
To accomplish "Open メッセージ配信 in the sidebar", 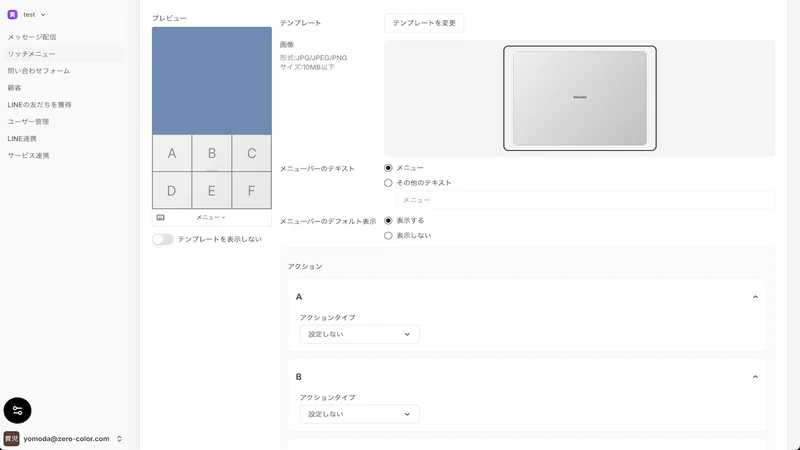I will (x=32, y=37).
